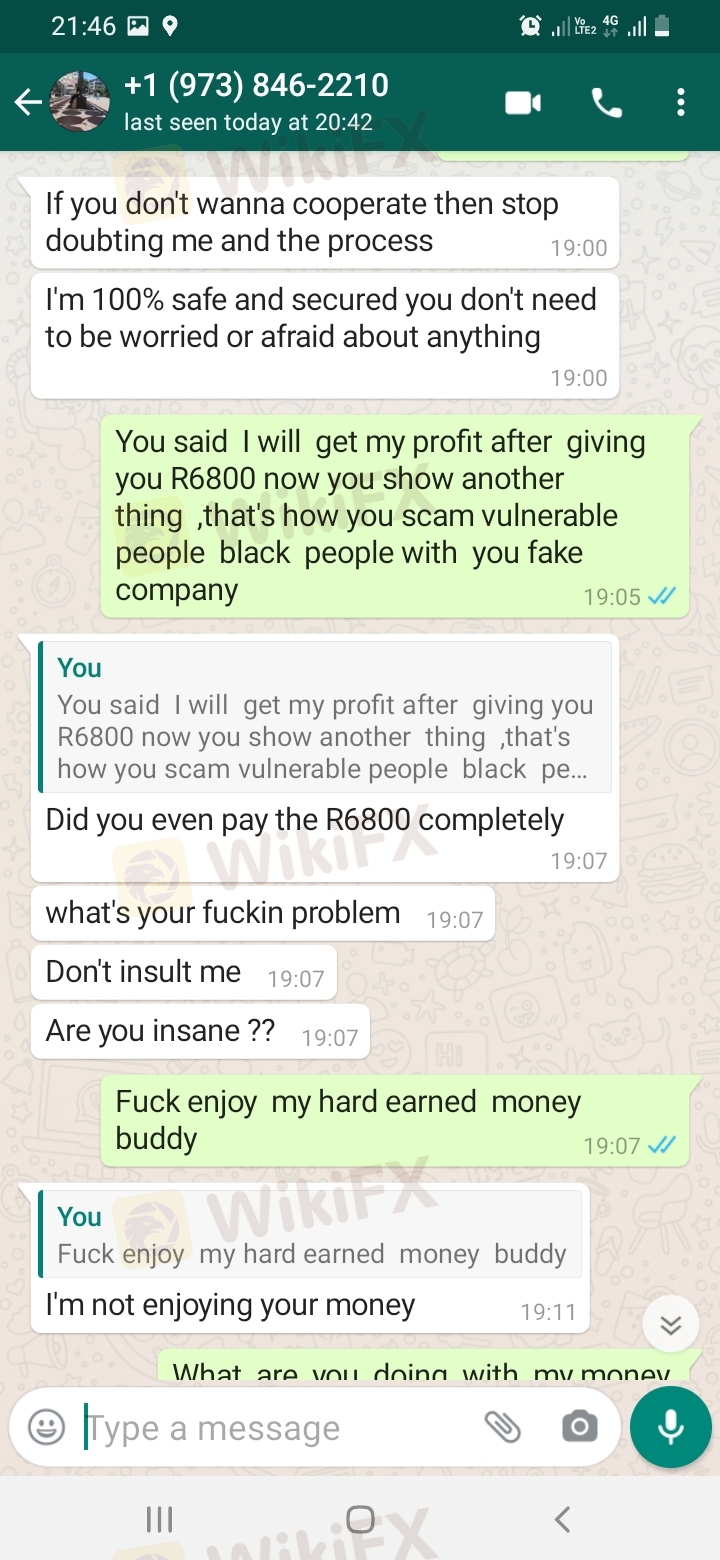Focus the Type a message field
Screen dimensions: 720x1560
280,1428
